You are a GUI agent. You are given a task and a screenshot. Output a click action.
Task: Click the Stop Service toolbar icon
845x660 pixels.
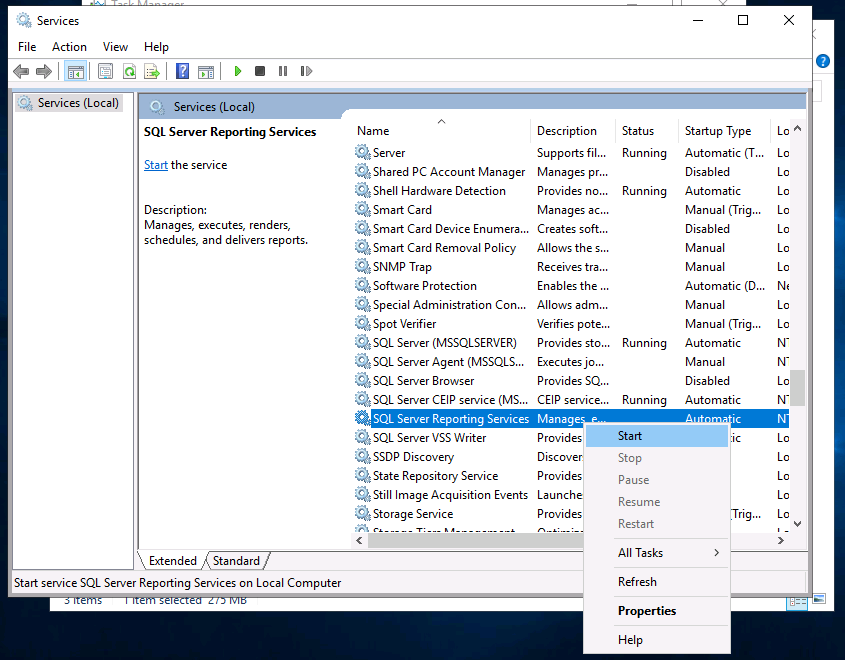(260, 71)
